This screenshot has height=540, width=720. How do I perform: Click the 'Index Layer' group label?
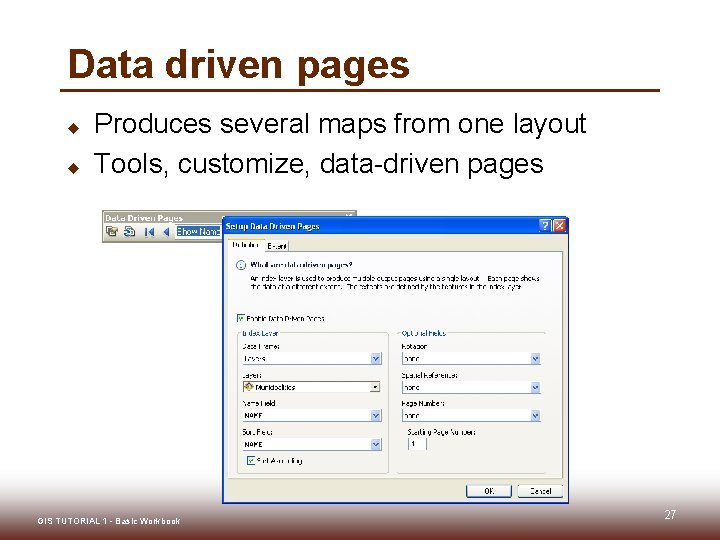[260, 333]
